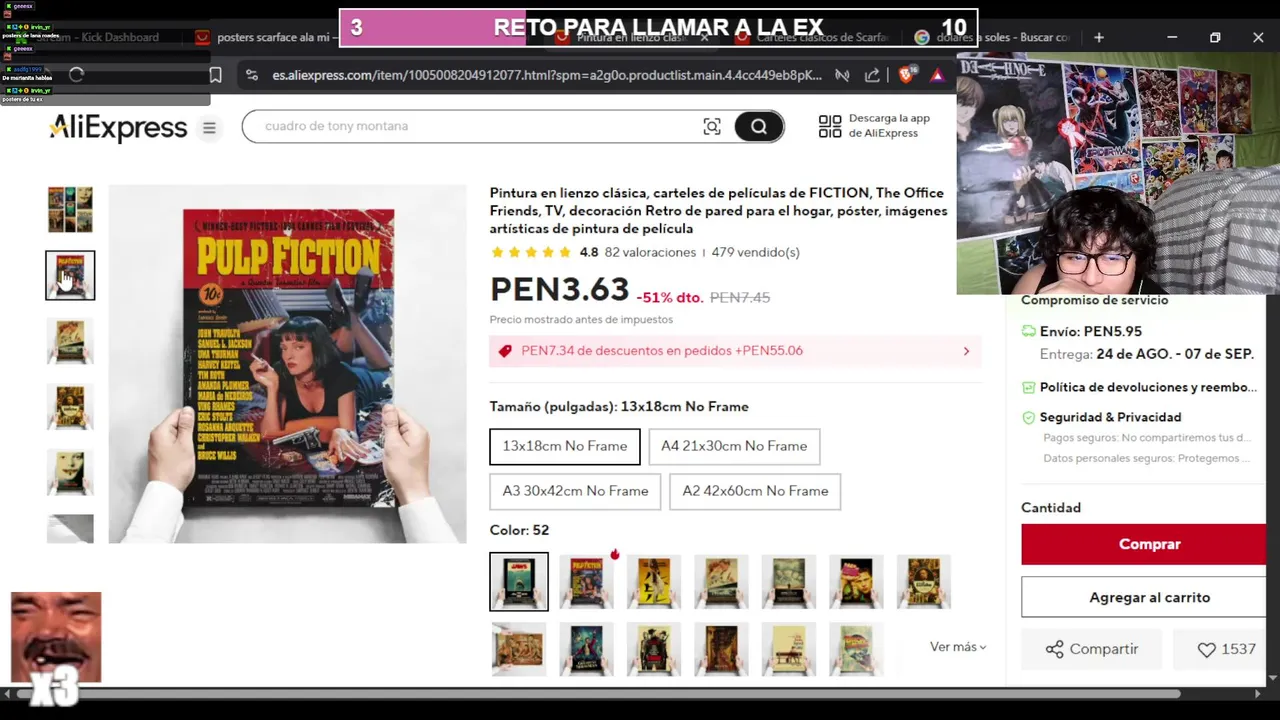
Task: Click the red tag discount icon
Action: click(505, 351)
